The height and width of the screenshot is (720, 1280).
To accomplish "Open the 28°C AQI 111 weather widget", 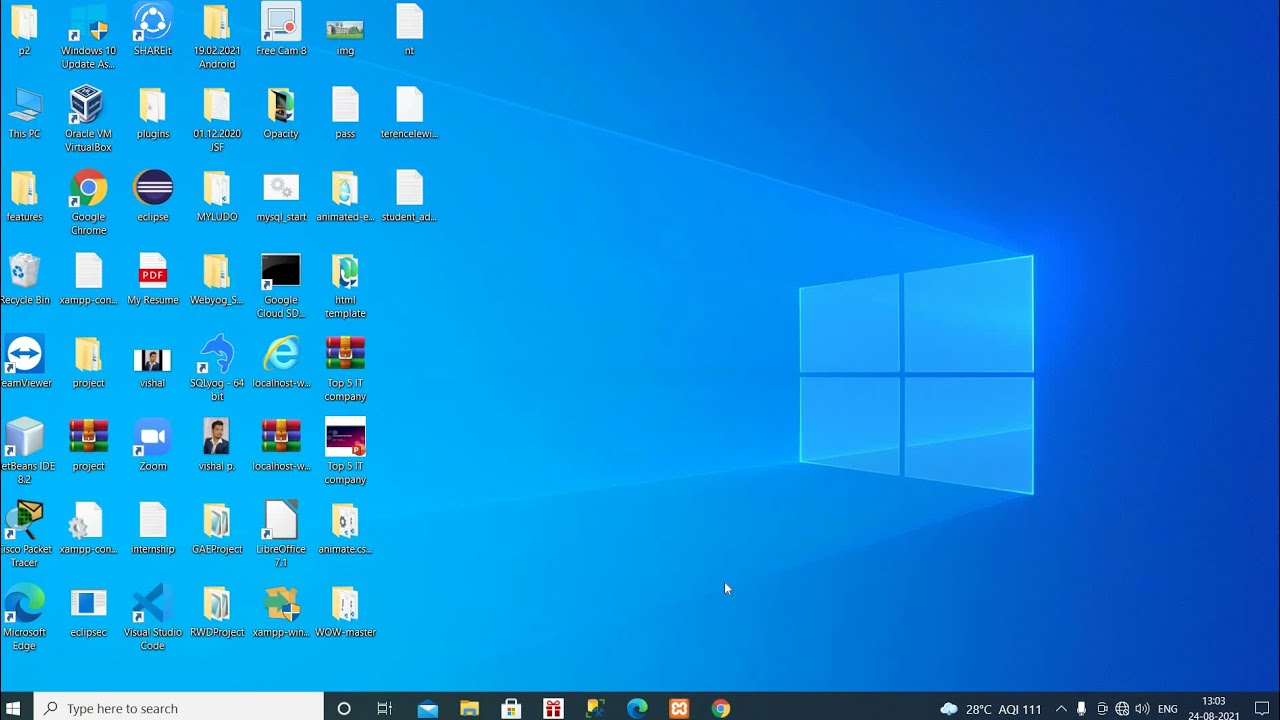I will click(990, 708).
